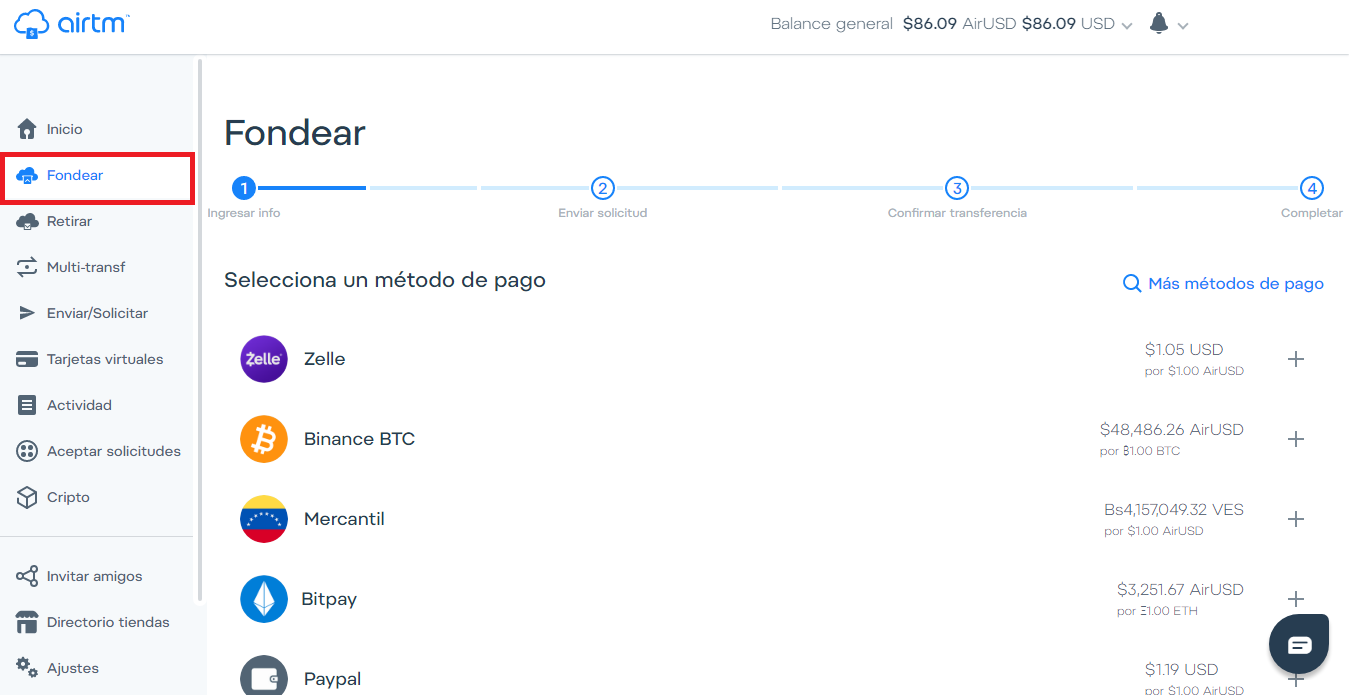Select the Bitpay method name

[x=329, y=599]
